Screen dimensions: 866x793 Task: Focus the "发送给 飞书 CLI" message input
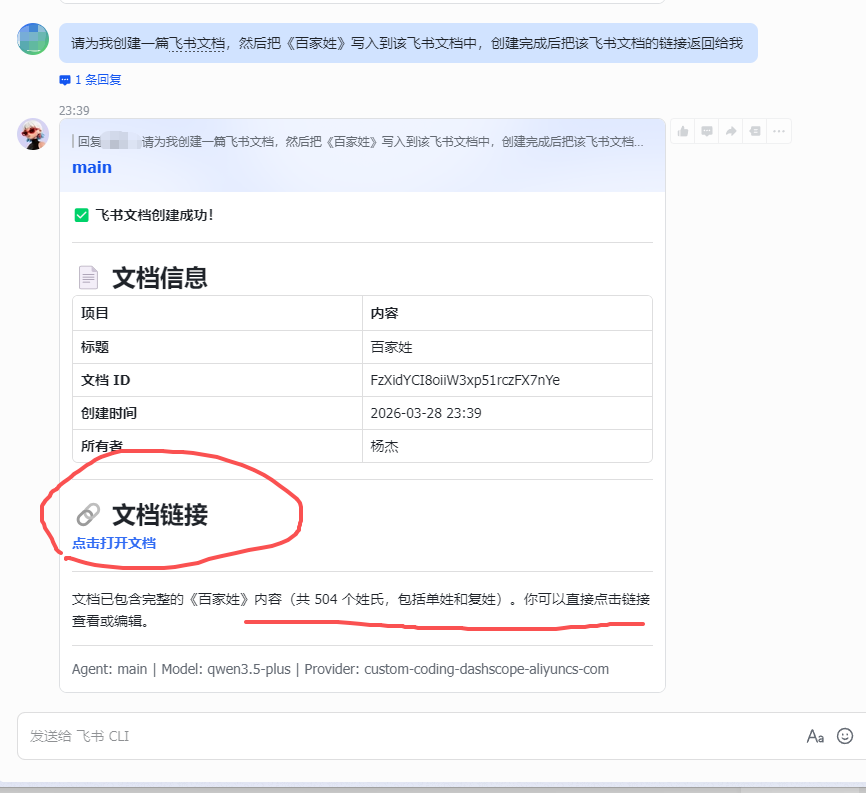coord(400,736)
